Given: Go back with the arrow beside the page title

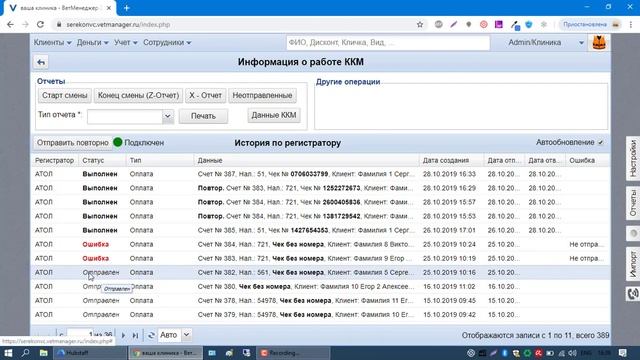Looking at the screenshot, I should tap(41, 62).
